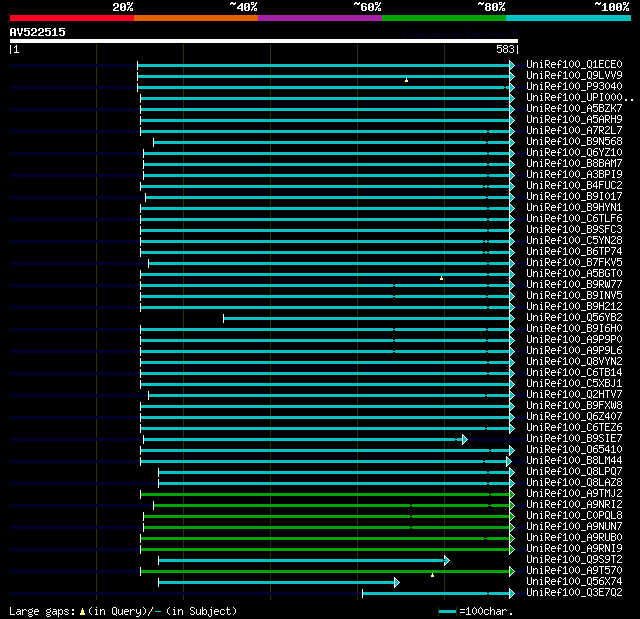Open the UniRef100_Q9LVV9 hit label

tap(574, 75)
